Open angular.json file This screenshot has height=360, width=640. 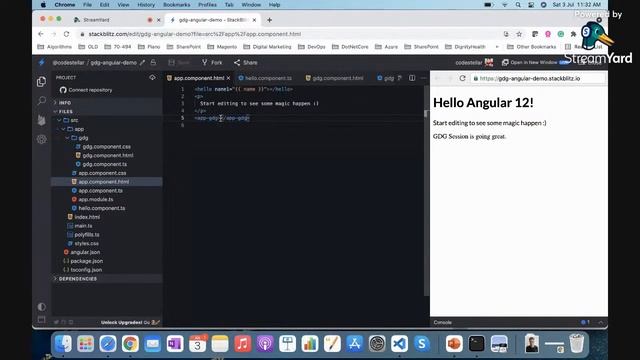pos(85,252)
